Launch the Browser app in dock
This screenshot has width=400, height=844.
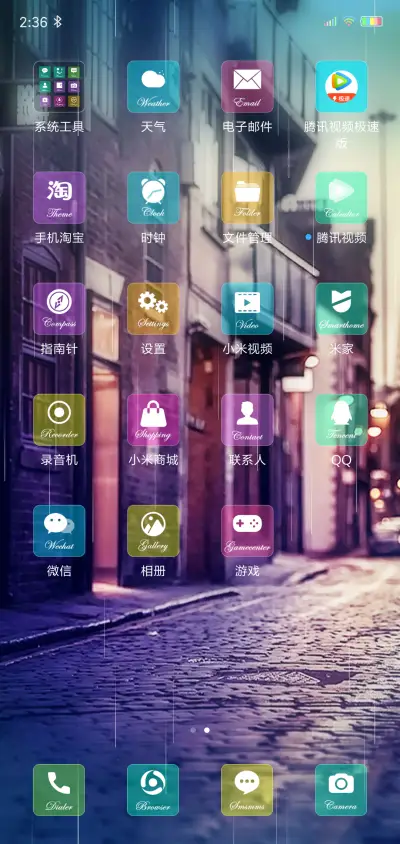tap(153, 790)
